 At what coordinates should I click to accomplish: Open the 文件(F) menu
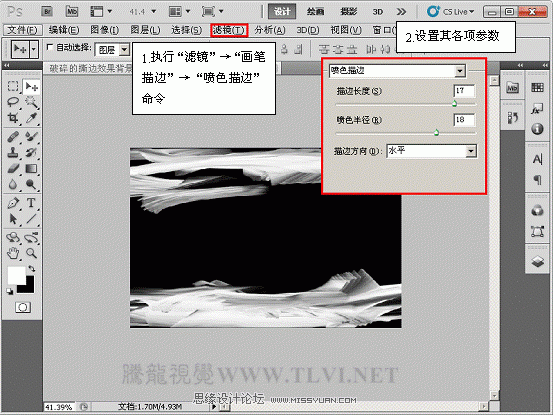coord(23,30)
